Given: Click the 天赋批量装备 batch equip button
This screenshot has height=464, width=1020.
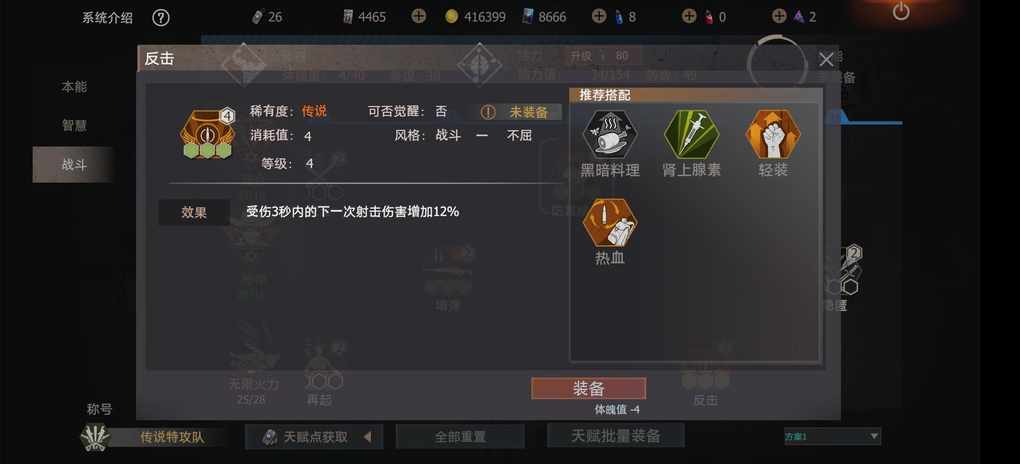Looking at the screenshot, I should click(x=615, y=435).
